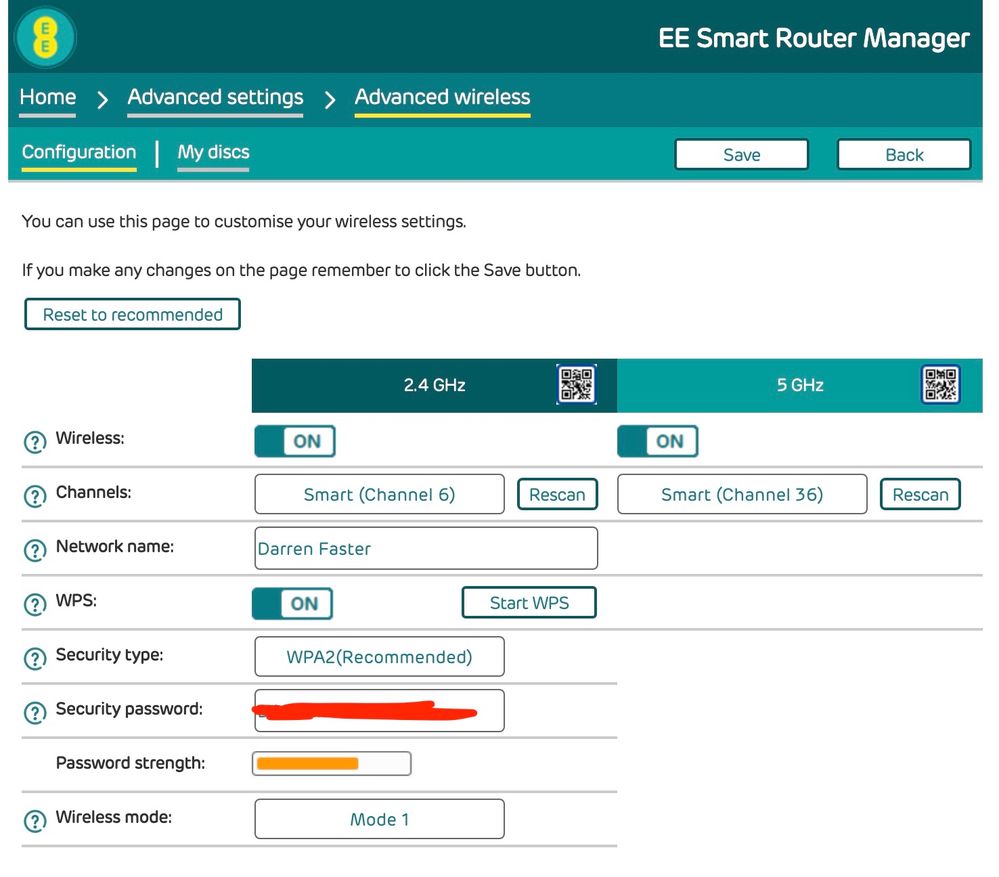Click the help icon beside Wireless

[35, 441]
